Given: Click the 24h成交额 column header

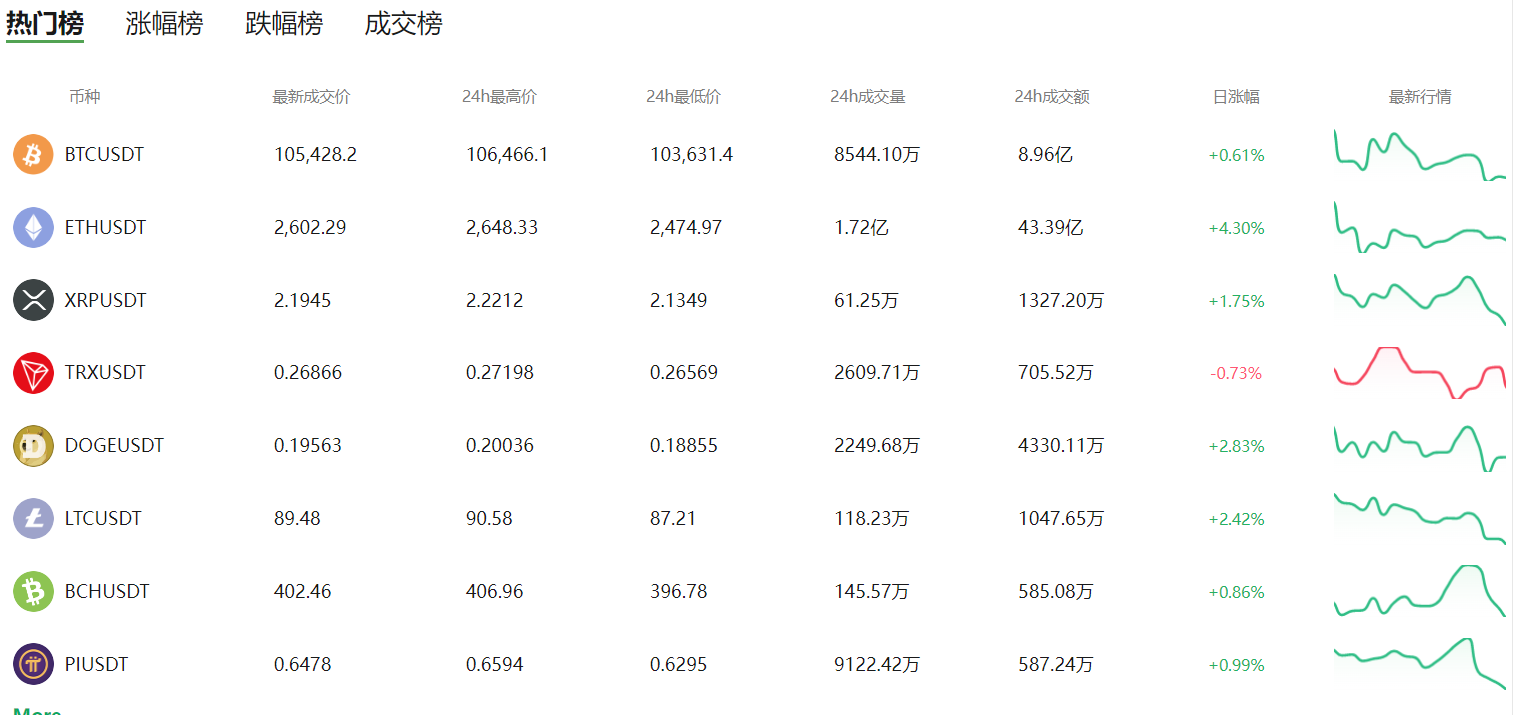Looking at the screenshot, I should pyautogui.click(x=1052, y=97).
